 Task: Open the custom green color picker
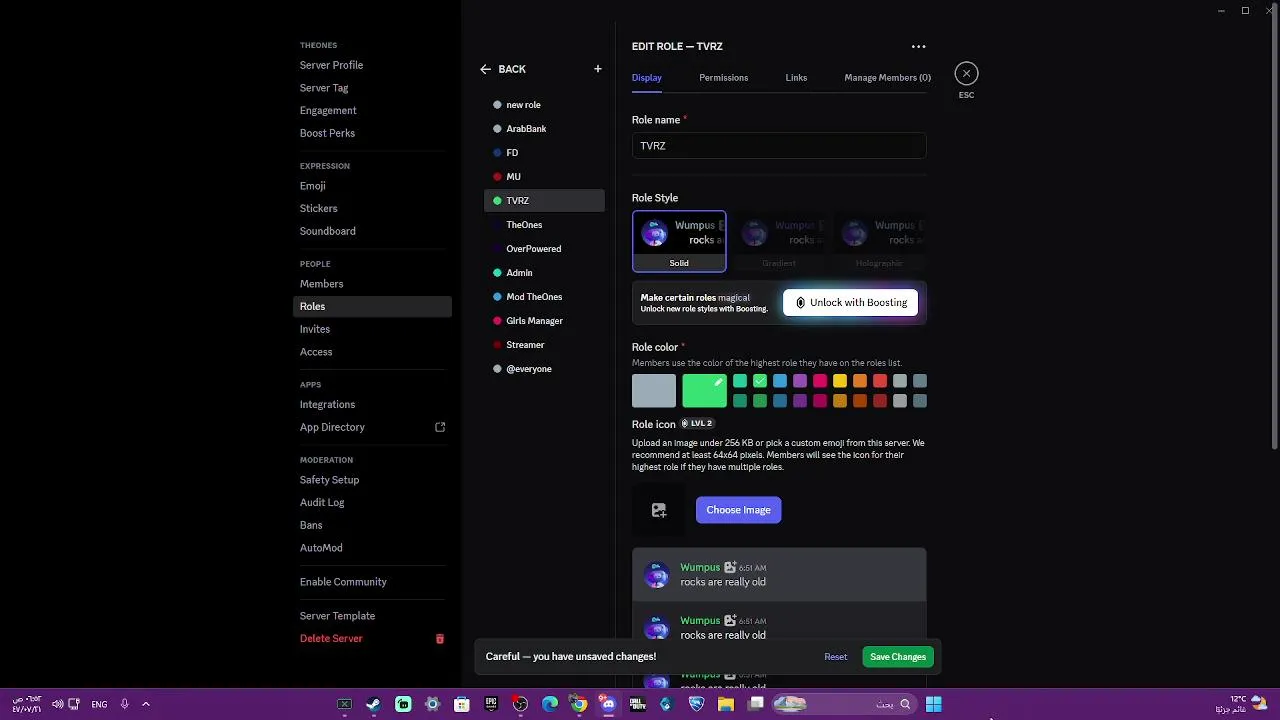coord(704,391)
